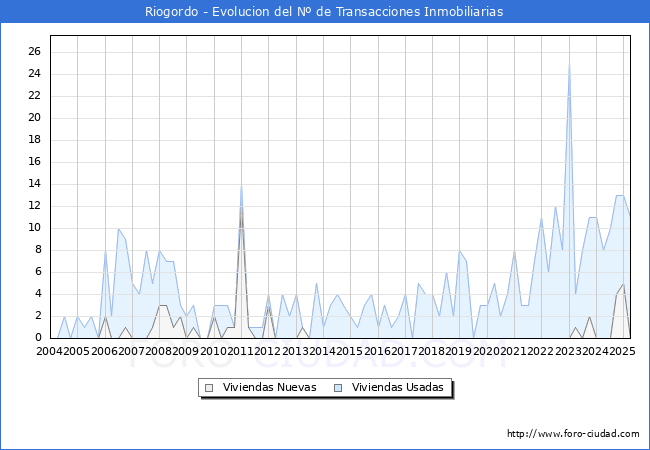Viewport: 650px width, 450px height.
Task: Click the x-axis year label 2019
Action: coord(458,351)
